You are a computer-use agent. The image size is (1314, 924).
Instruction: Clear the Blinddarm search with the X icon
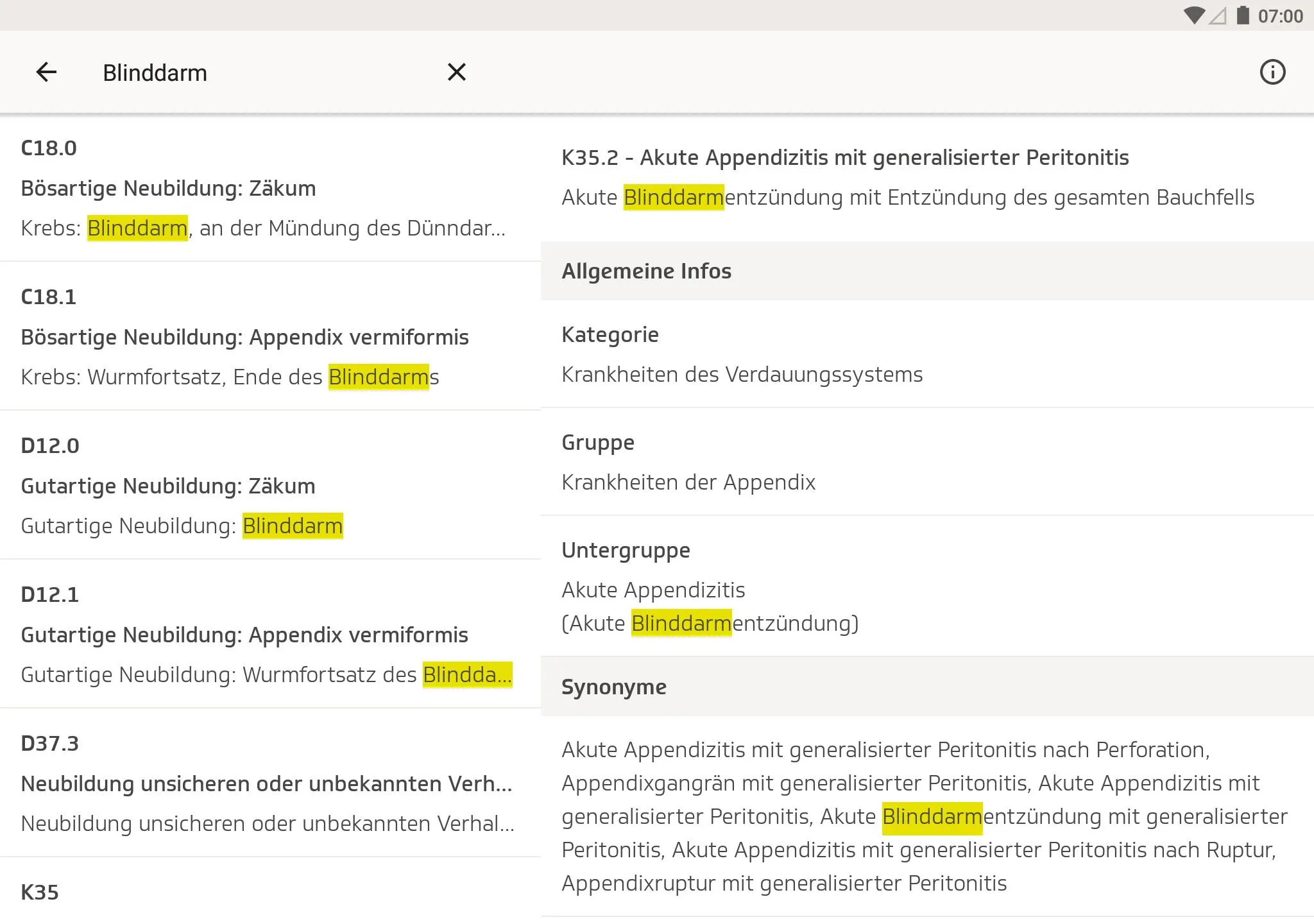click(456, 72)
